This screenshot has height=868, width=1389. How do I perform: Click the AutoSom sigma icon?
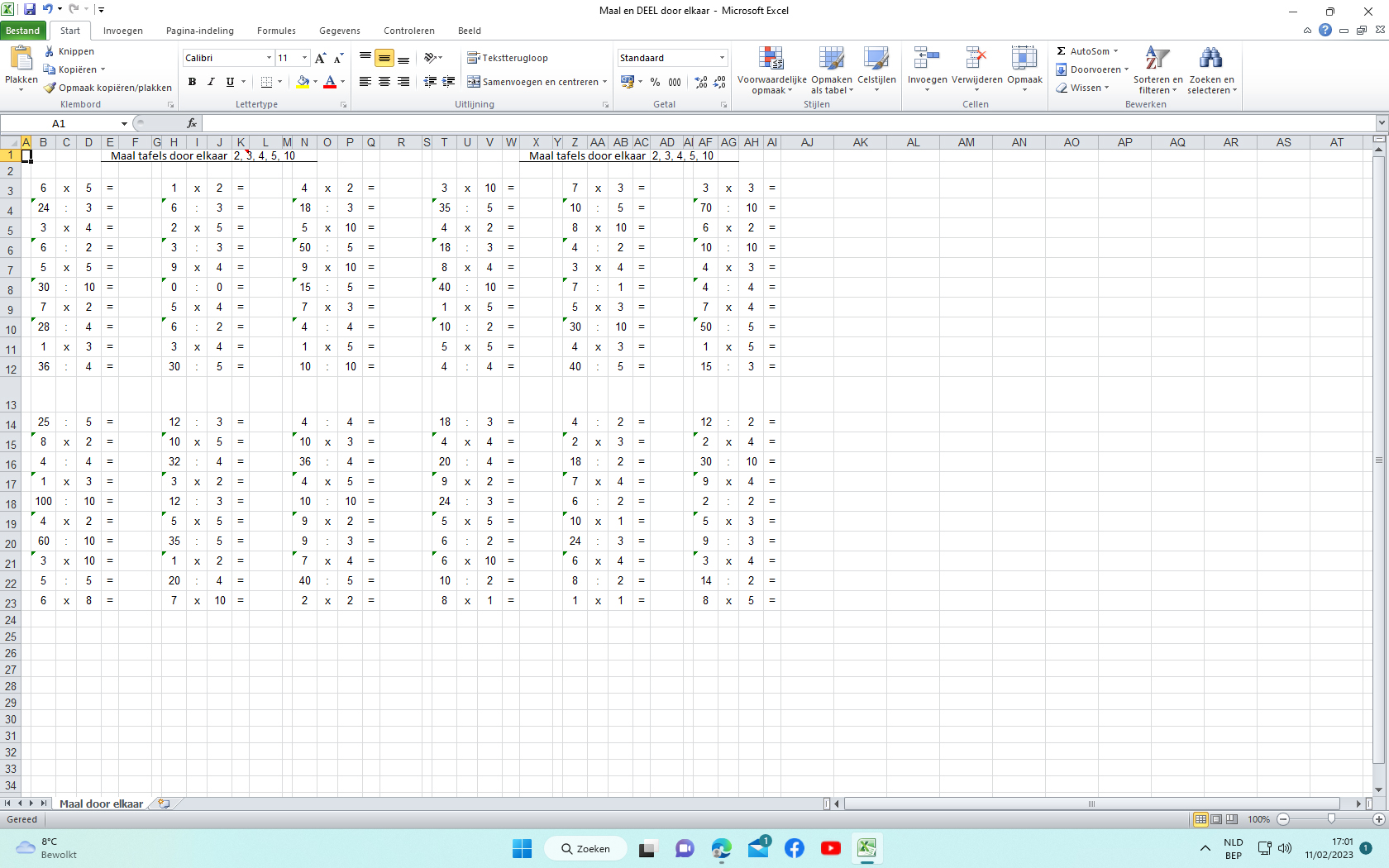tap(1062, 51)
